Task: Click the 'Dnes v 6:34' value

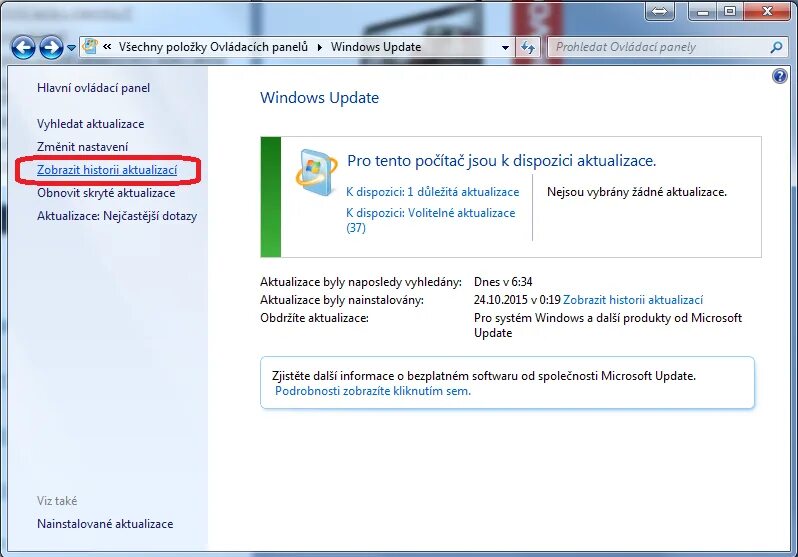Action: pos(503,282)
